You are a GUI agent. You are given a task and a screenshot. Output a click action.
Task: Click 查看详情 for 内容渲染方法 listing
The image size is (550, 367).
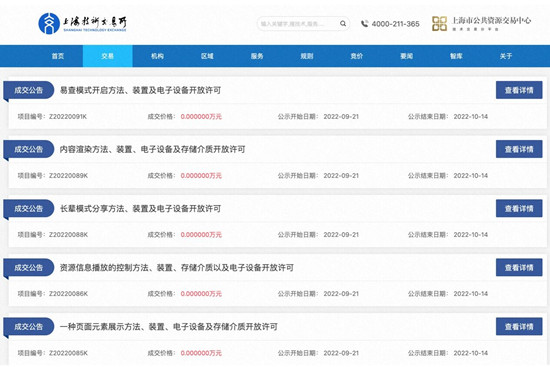click(519, 149)
